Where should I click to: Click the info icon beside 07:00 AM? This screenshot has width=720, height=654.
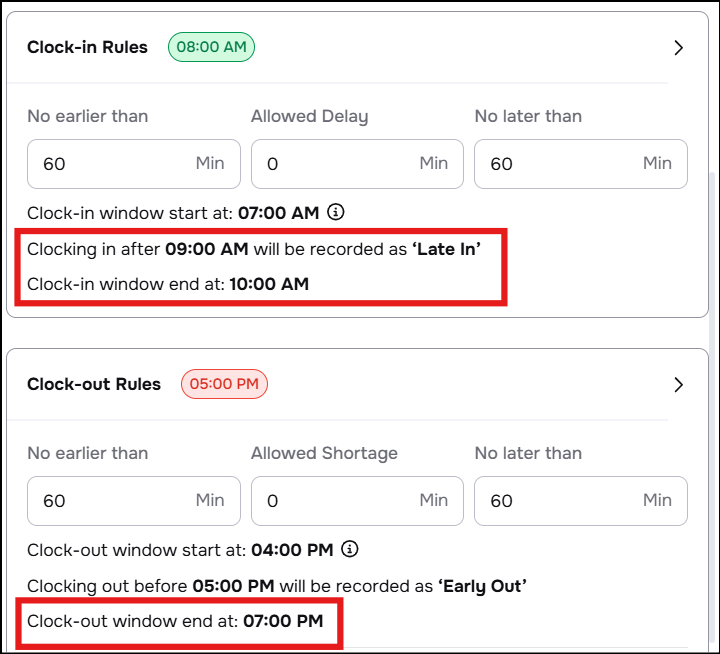point(336,212)
